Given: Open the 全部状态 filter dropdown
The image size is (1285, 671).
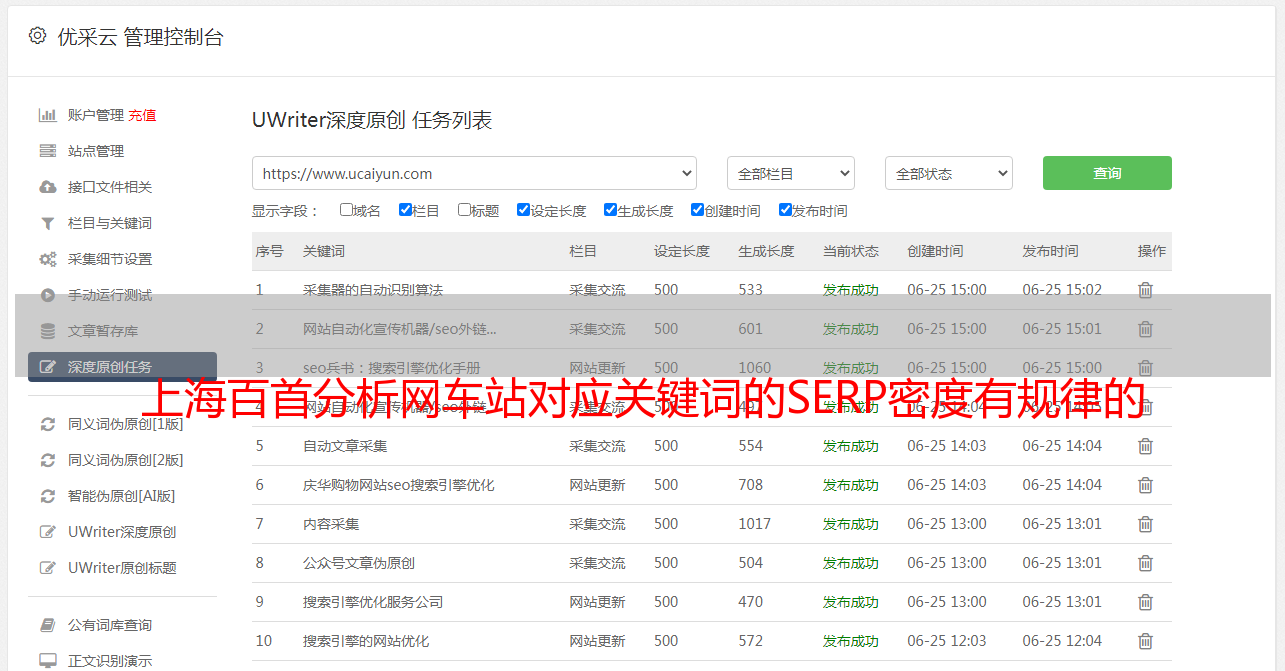Looking at the screenshot, I should pyautogui.click(x=948, y=173).
